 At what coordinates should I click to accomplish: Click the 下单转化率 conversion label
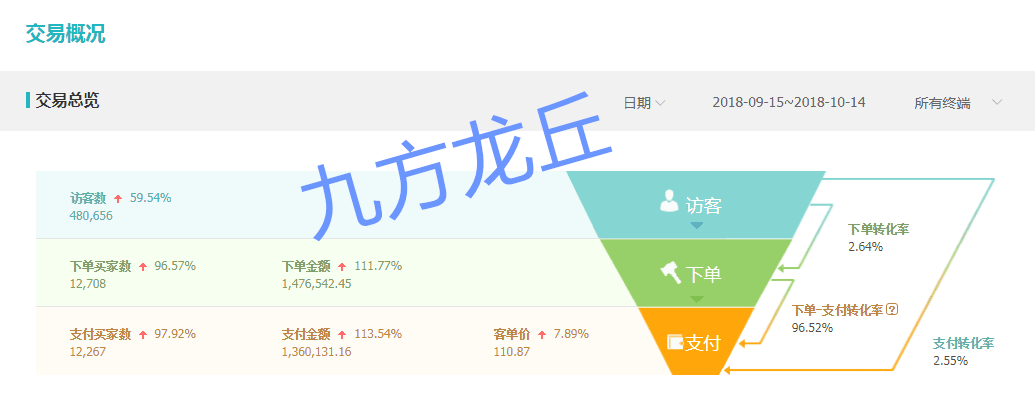pyautogui.click(x=878, y=229)
